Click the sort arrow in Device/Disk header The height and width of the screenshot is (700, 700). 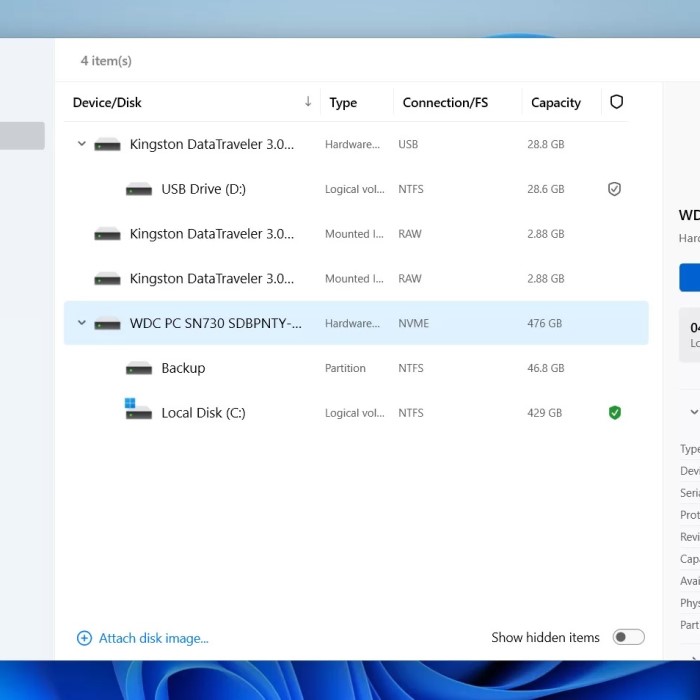coord(308,101)
